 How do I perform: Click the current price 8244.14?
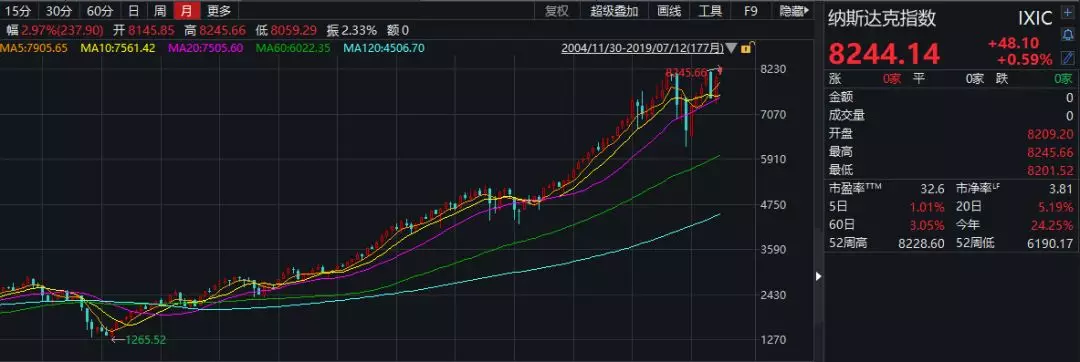[x=883, y=53]
